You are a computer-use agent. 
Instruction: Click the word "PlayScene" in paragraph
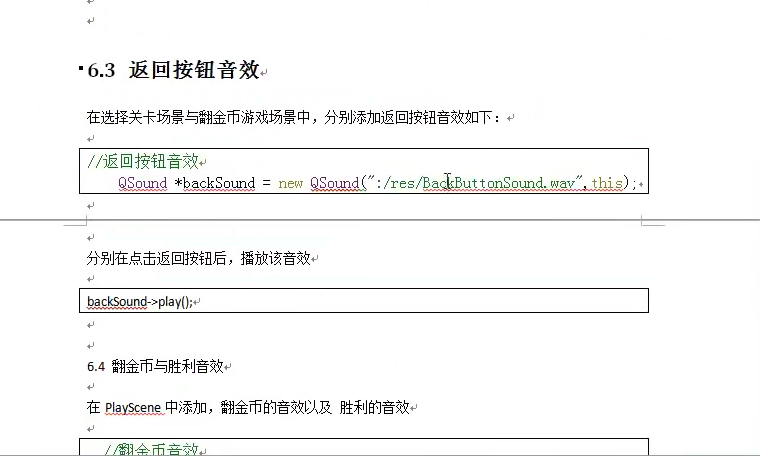[x=132, y=408]
